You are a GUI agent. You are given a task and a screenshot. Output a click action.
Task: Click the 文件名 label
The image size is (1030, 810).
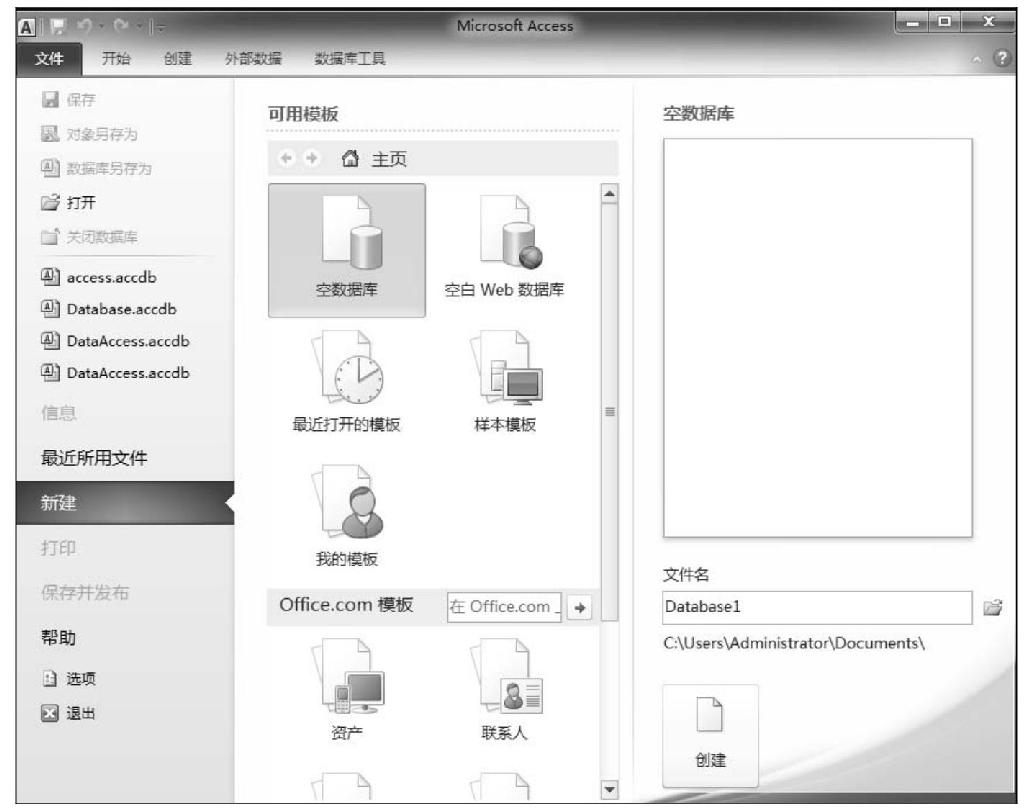coord(686,575)
